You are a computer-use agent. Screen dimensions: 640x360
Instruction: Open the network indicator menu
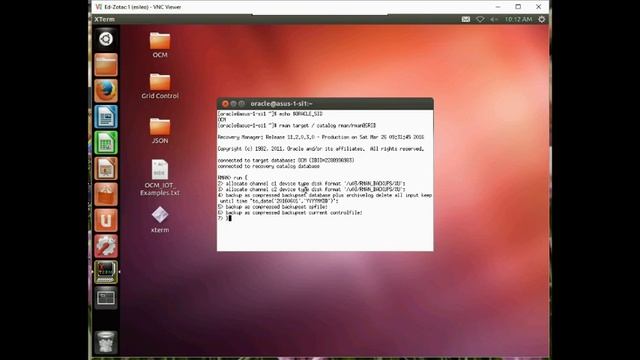[480, 19]
